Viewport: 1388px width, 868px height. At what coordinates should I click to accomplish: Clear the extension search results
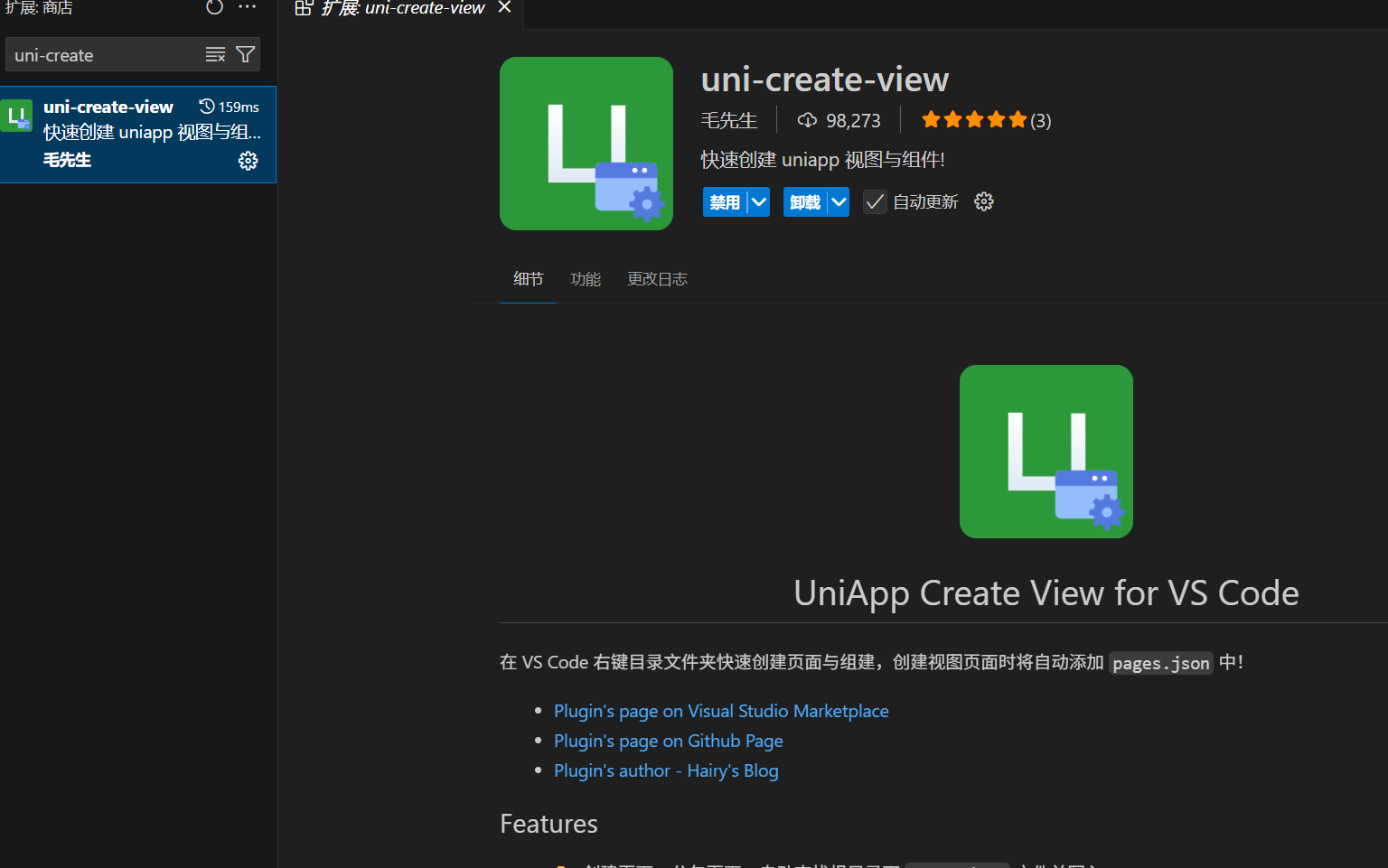click(x=215, y=55)
